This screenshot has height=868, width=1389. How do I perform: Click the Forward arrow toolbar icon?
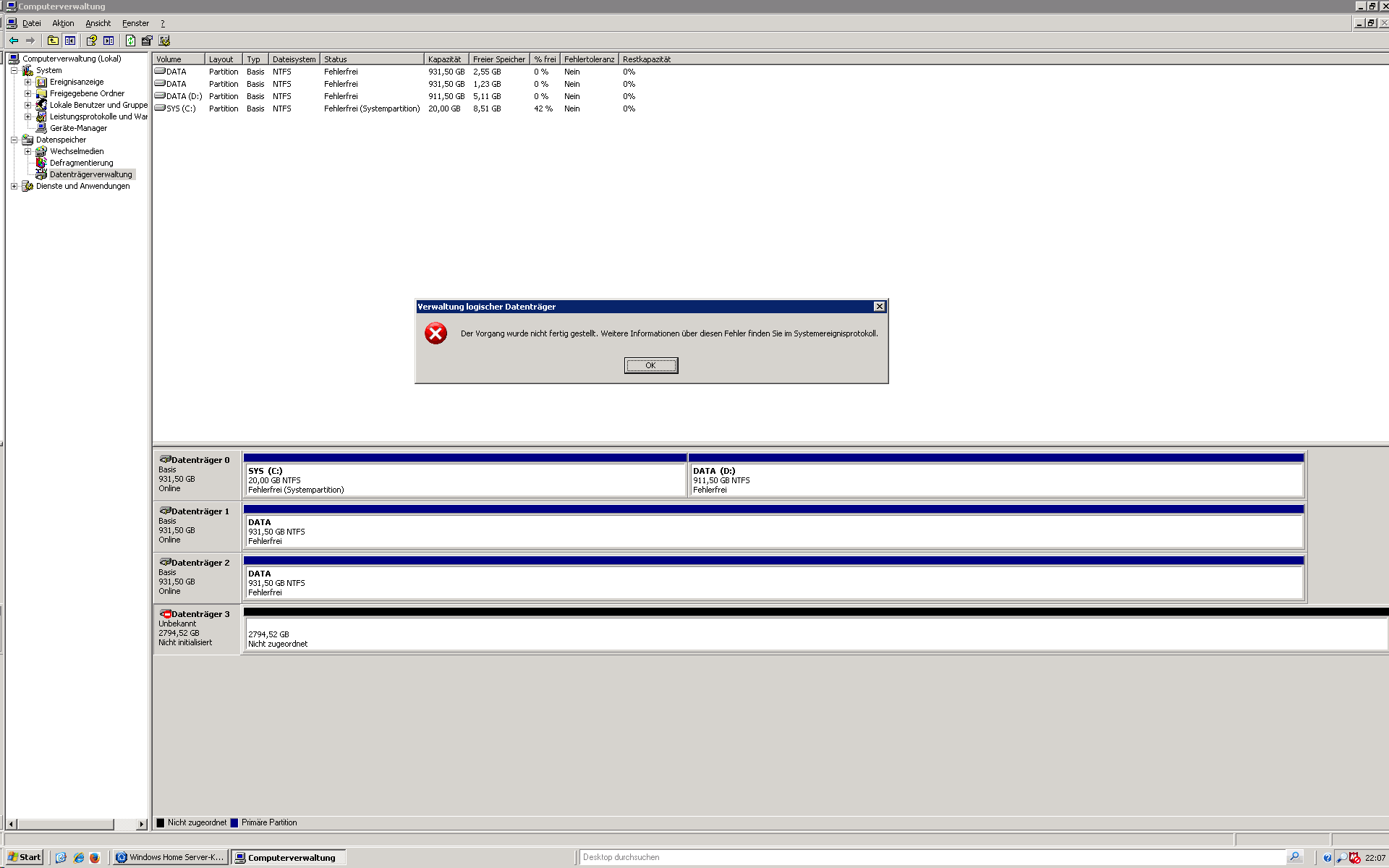point(30,41)
